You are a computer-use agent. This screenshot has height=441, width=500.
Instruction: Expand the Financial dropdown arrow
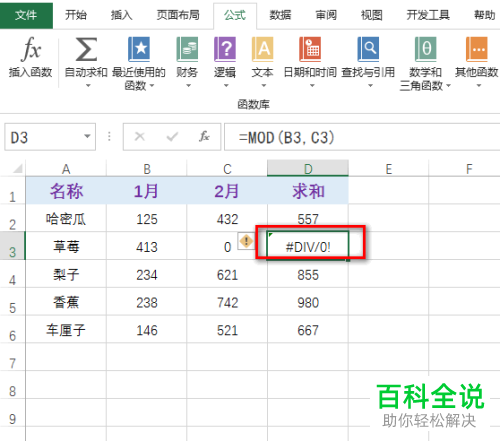189,86
